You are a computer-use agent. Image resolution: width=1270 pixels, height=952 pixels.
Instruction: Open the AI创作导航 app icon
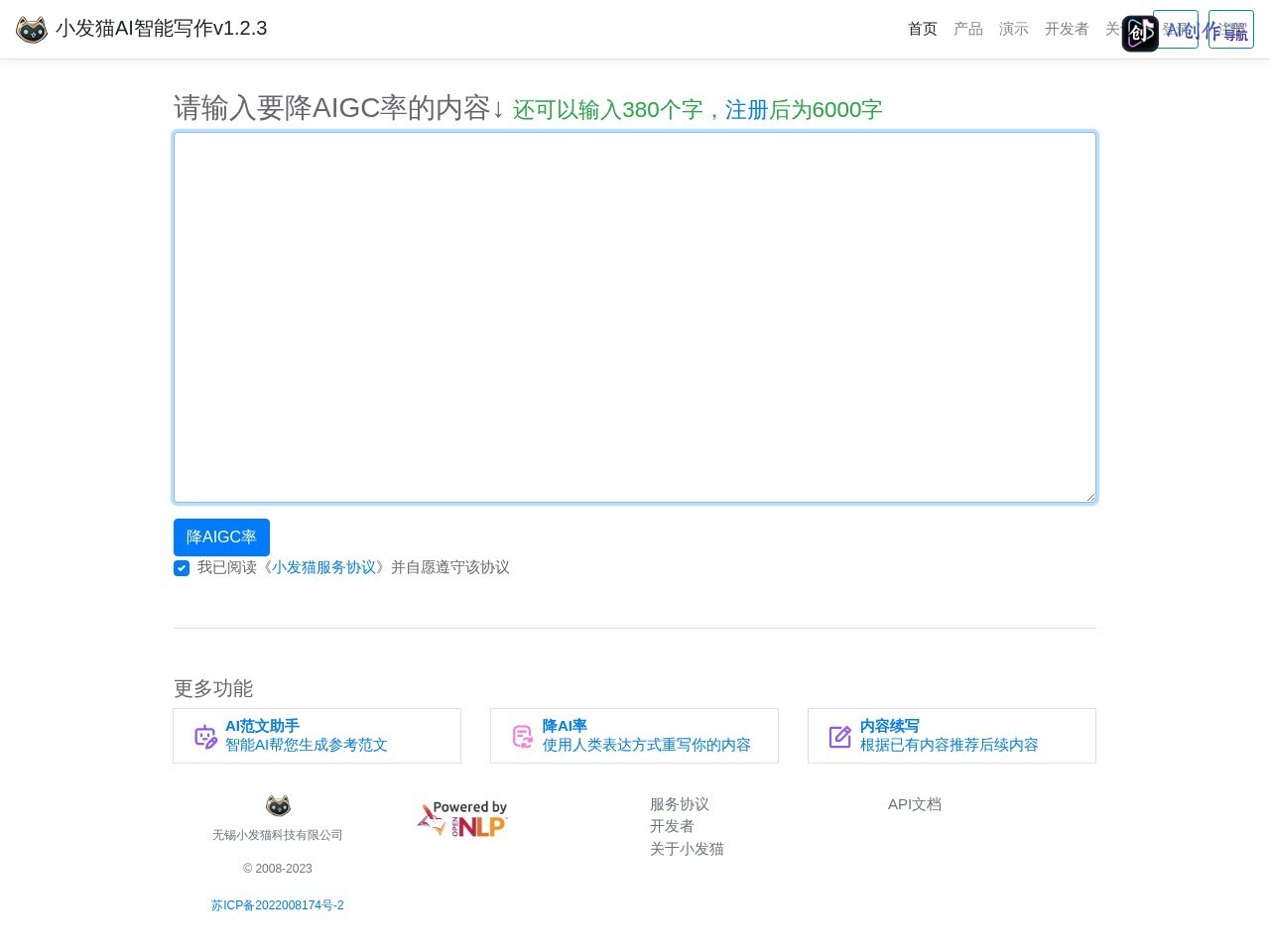coord(1140,34)
